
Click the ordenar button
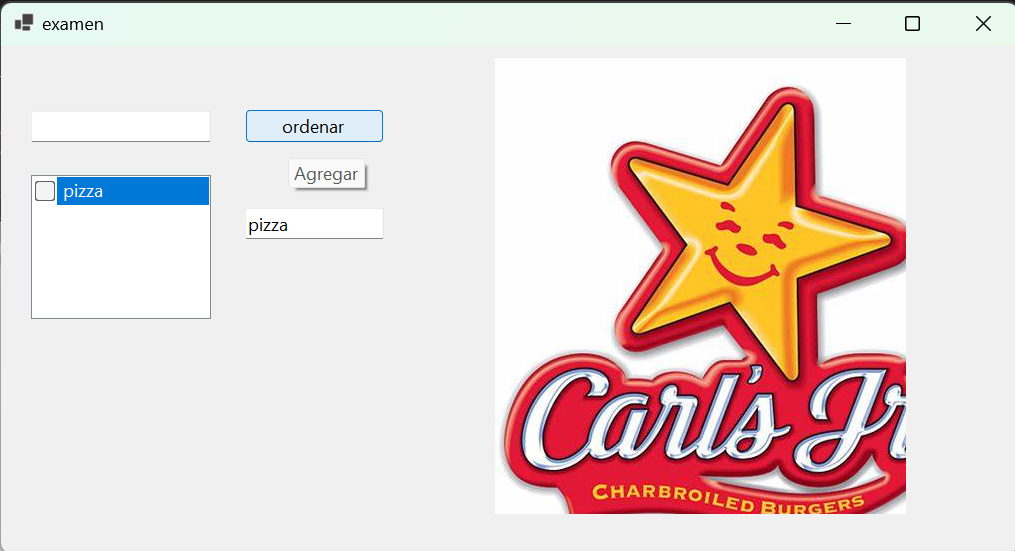(314, 126)
